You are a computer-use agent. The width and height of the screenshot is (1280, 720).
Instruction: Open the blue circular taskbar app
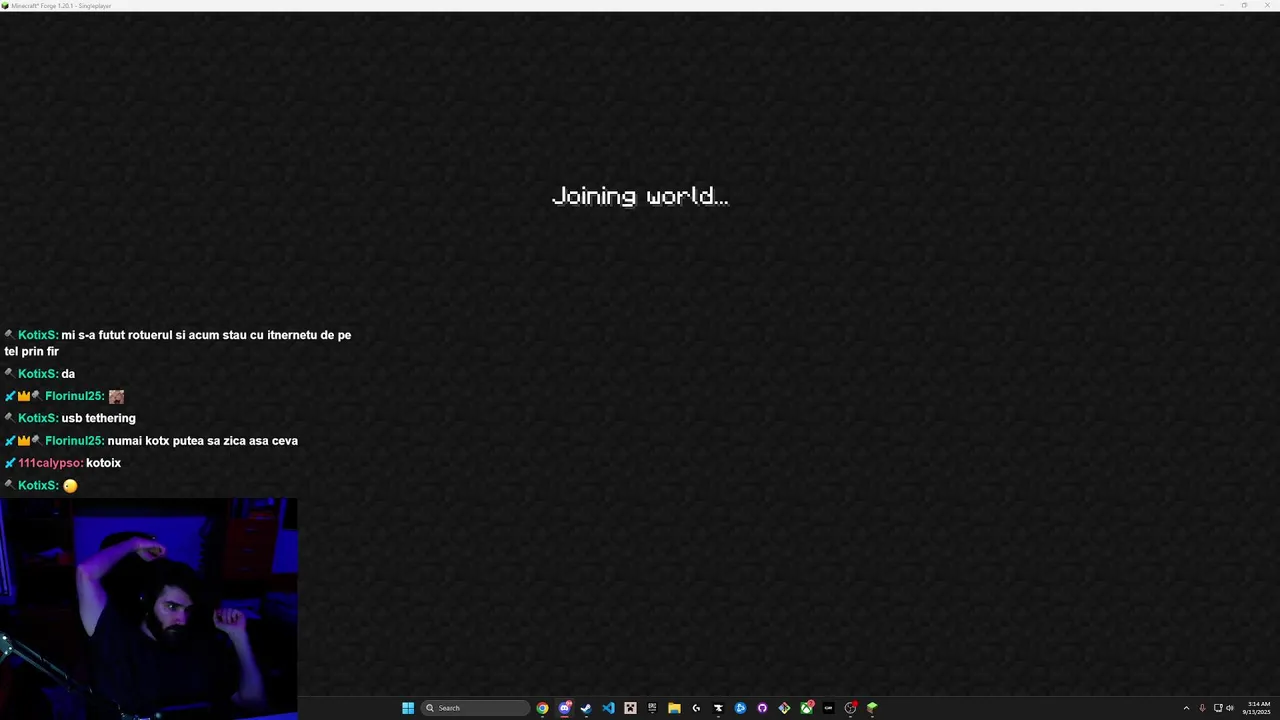(740, 708)
